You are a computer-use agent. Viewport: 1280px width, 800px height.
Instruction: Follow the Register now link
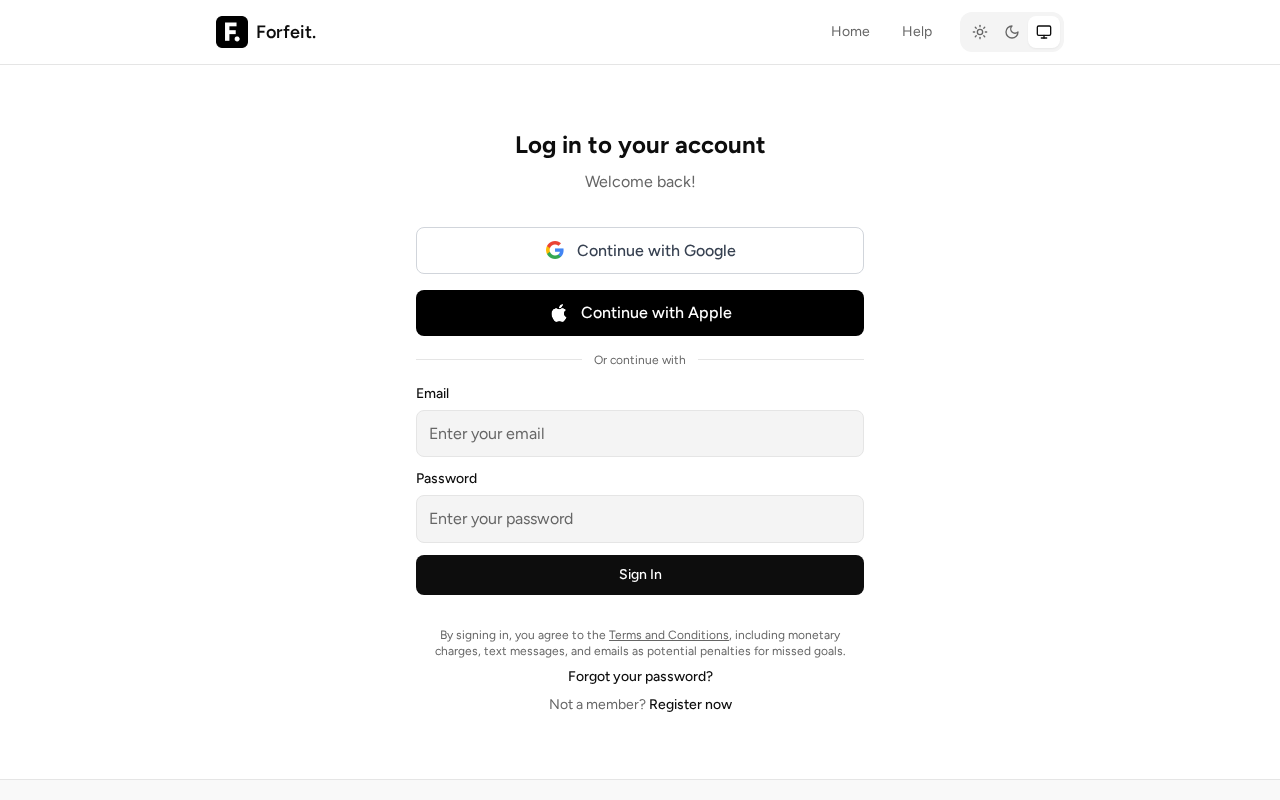coord(690,705)
